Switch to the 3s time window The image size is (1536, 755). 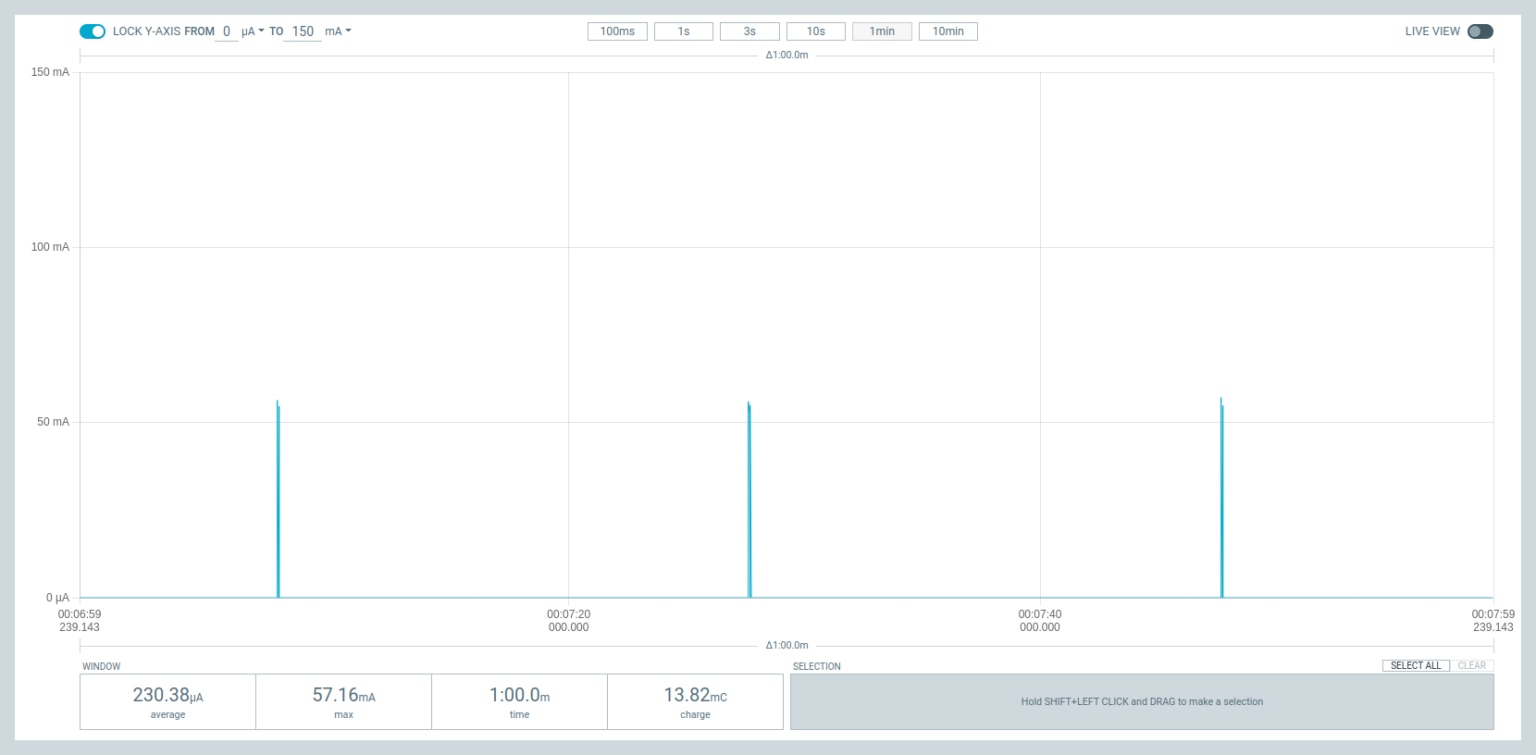click(749, 31)
